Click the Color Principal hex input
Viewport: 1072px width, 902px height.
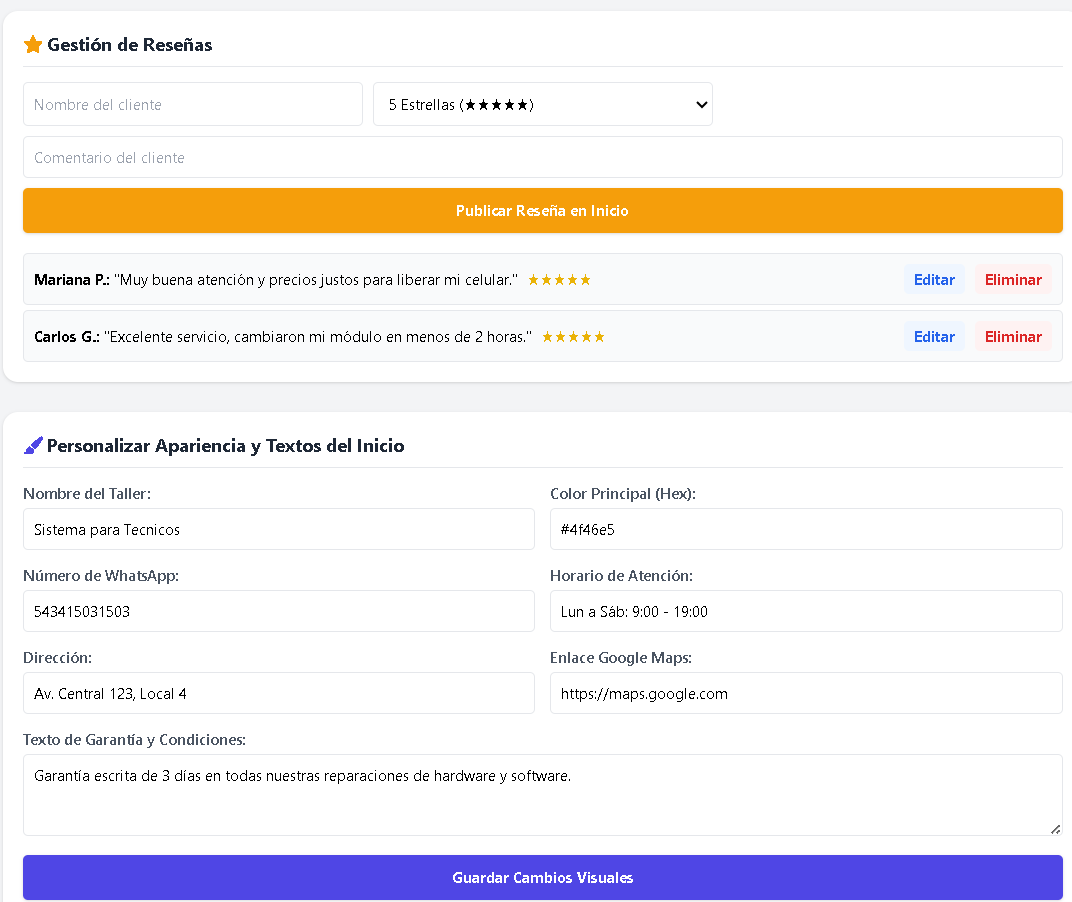click(806, 529)
